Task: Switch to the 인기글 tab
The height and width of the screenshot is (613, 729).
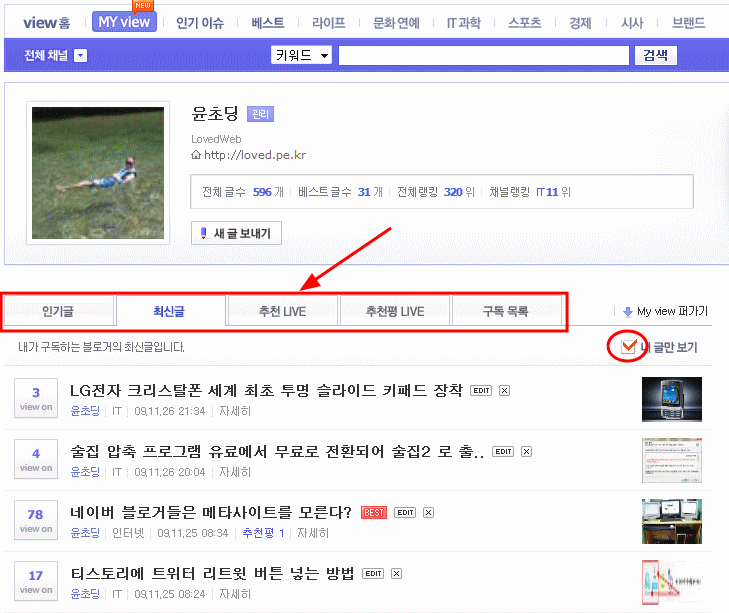Action: point(59,311)
